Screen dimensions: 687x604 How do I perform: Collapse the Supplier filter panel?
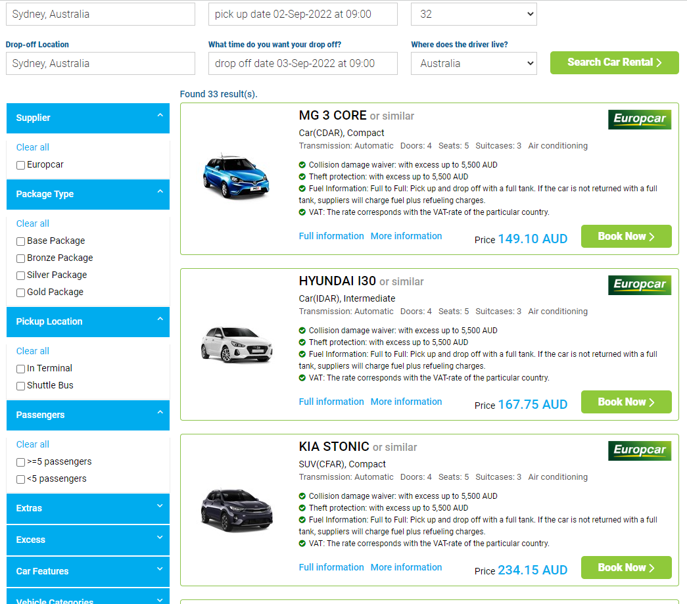tap(88, 118)
